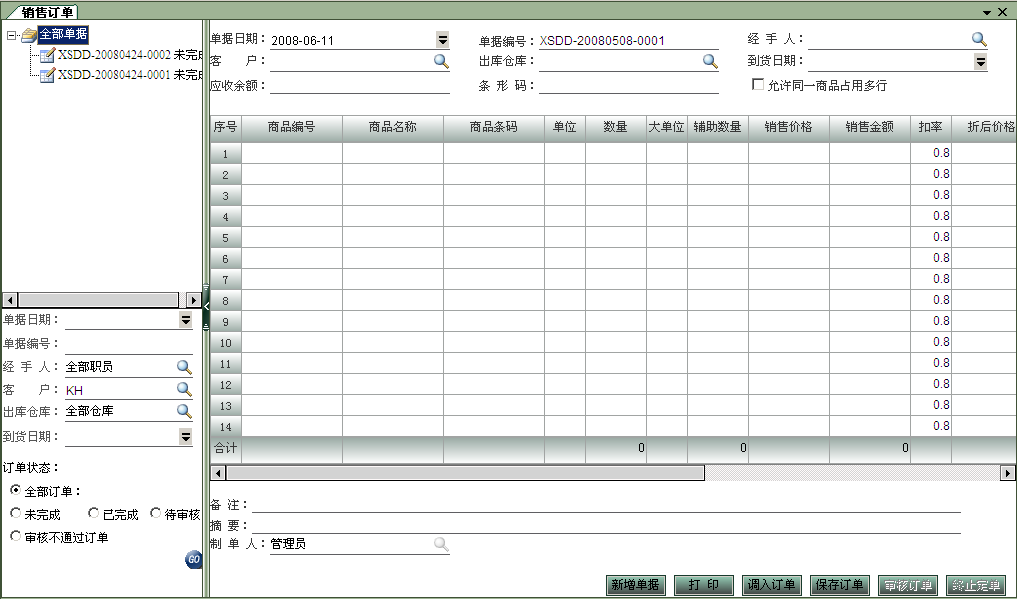Click the grid horizontal scrollbar right arrow

[x=1008, y=472]
